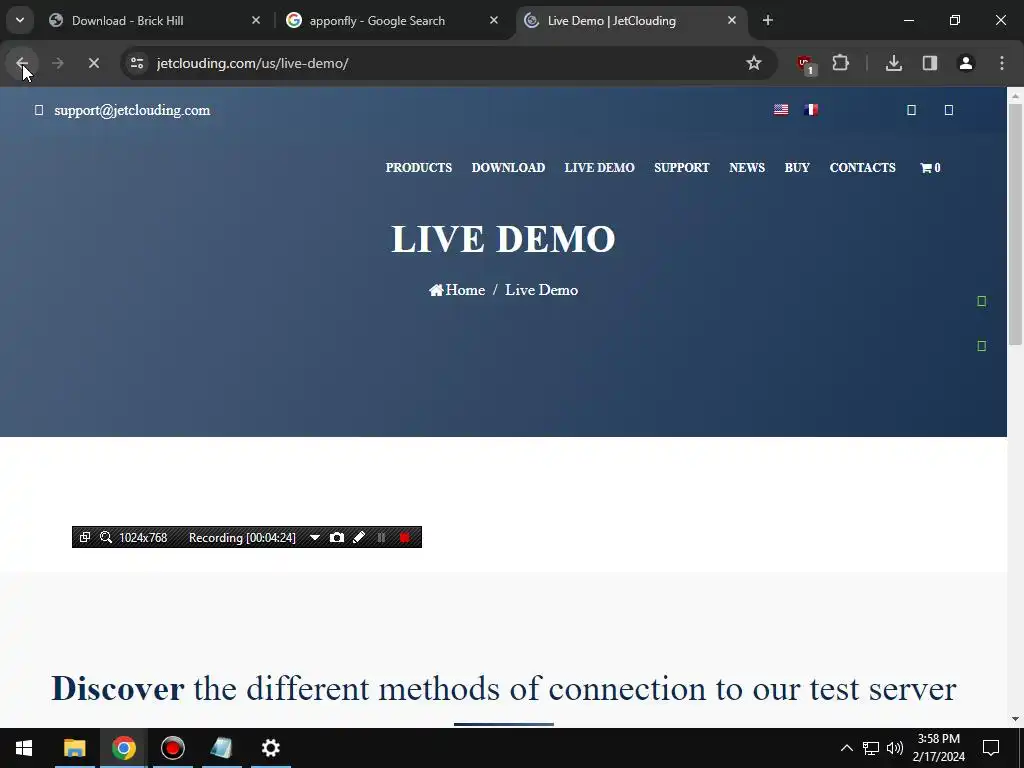Image resolution: width=1024 pixels, height=768 pixels.
Task: Click the Home breadcrumb link
Action: (457, 290)
